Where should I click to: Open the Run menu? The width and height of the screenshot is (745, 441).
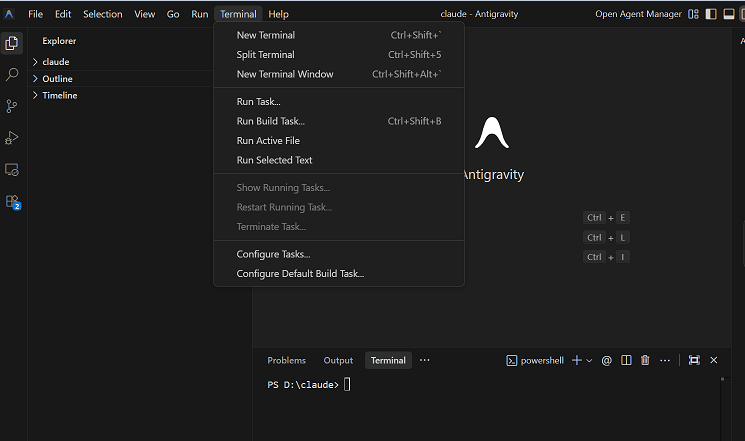click(200, 14)
